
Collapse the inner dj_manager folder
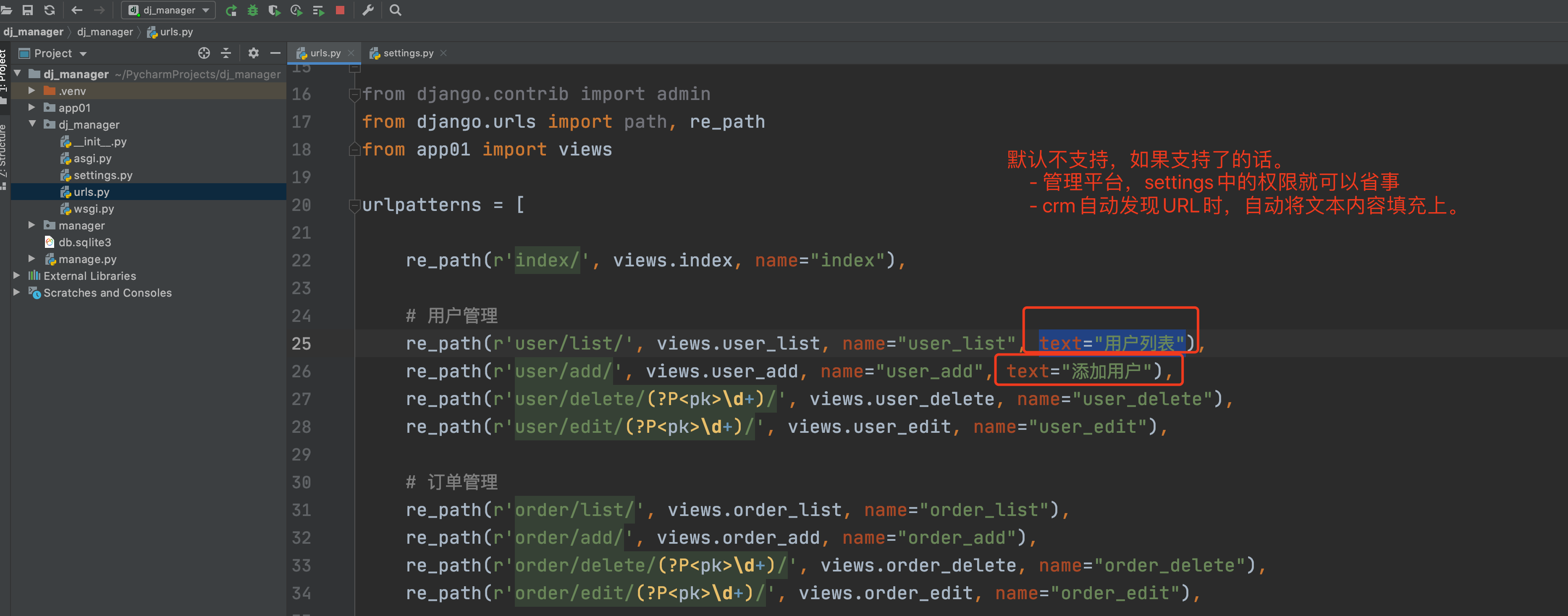click(x=31, y=124)
